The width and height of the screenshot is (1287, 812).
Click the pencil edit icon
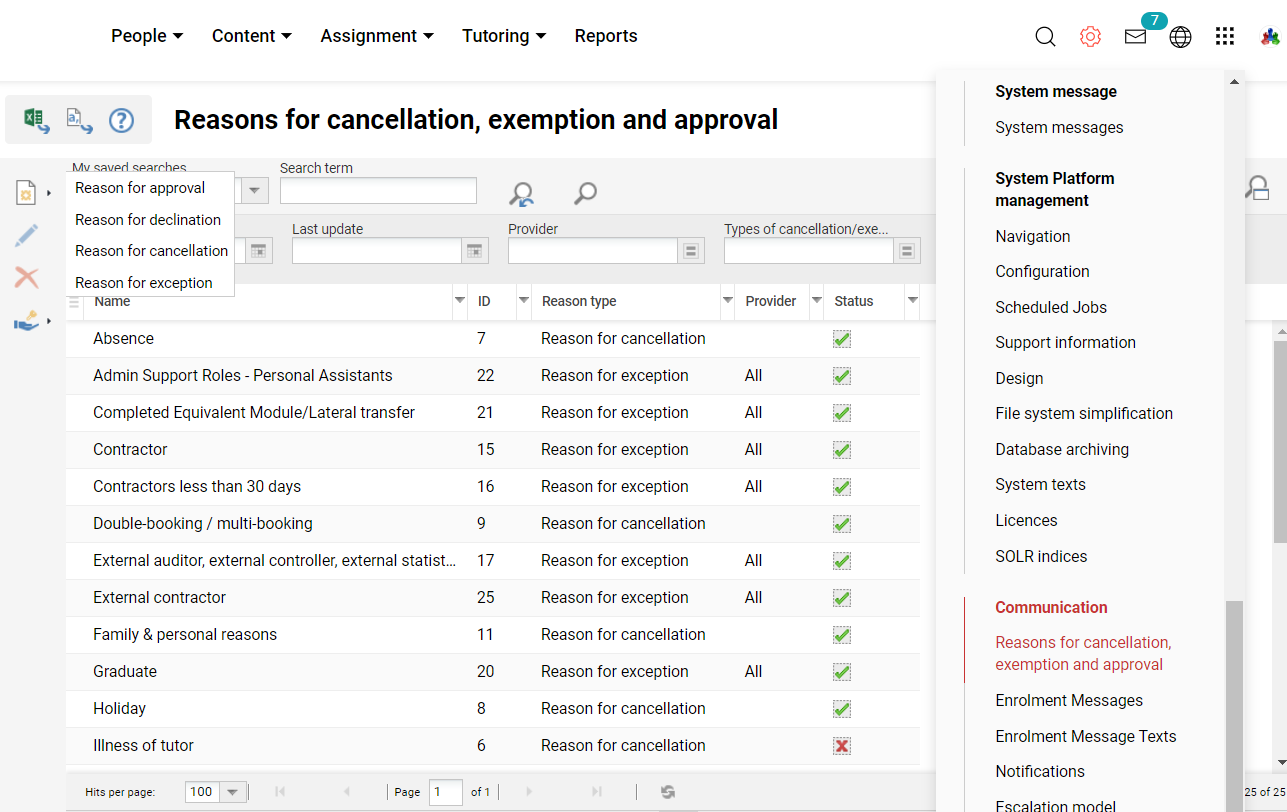point(27,236)
